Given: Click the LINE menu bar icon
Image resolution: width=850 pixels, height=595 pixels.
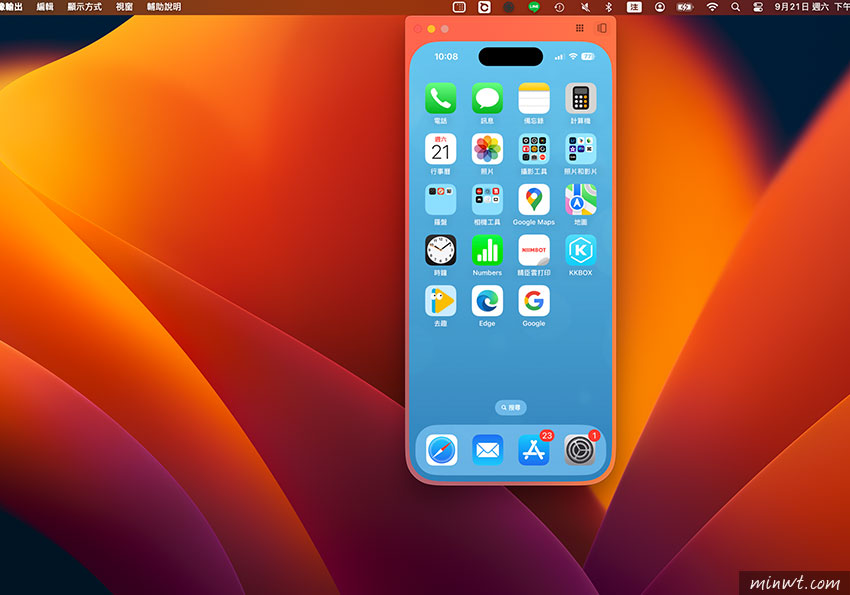Looking at the screenshot, I should click(534, 7).
